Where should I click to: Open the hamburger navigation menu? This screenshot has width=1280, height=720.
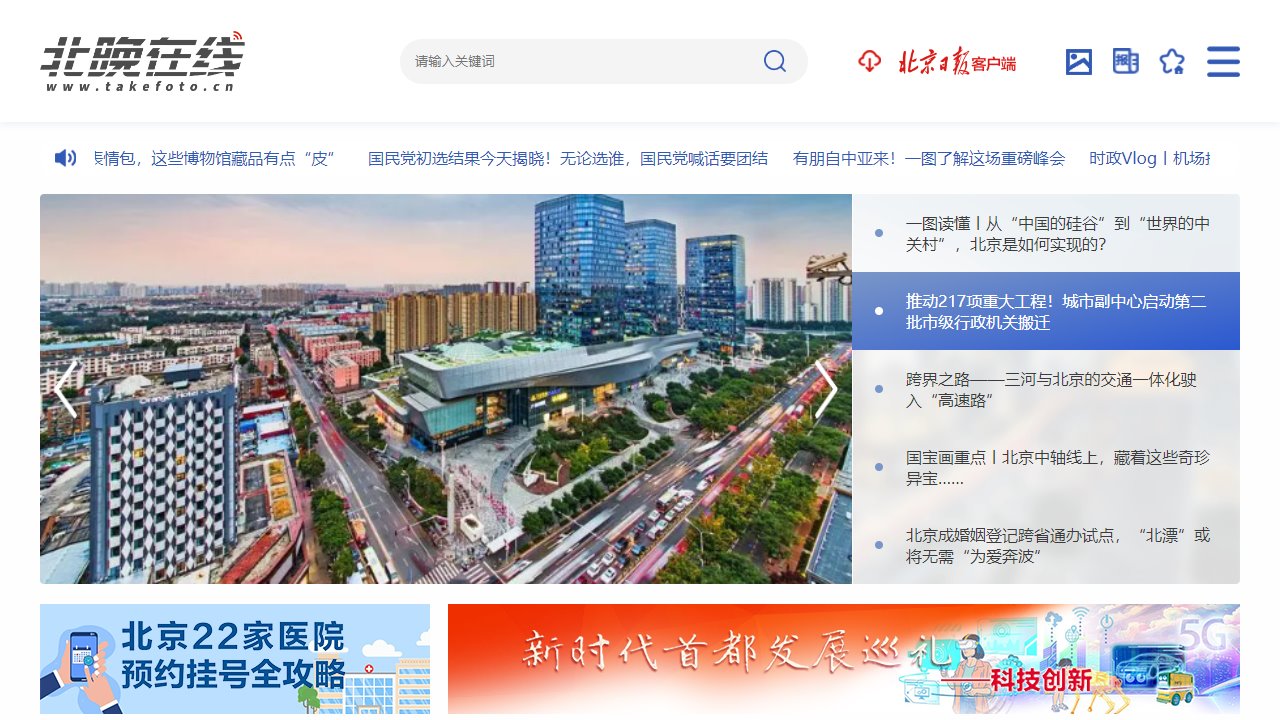pos(1223,61)
